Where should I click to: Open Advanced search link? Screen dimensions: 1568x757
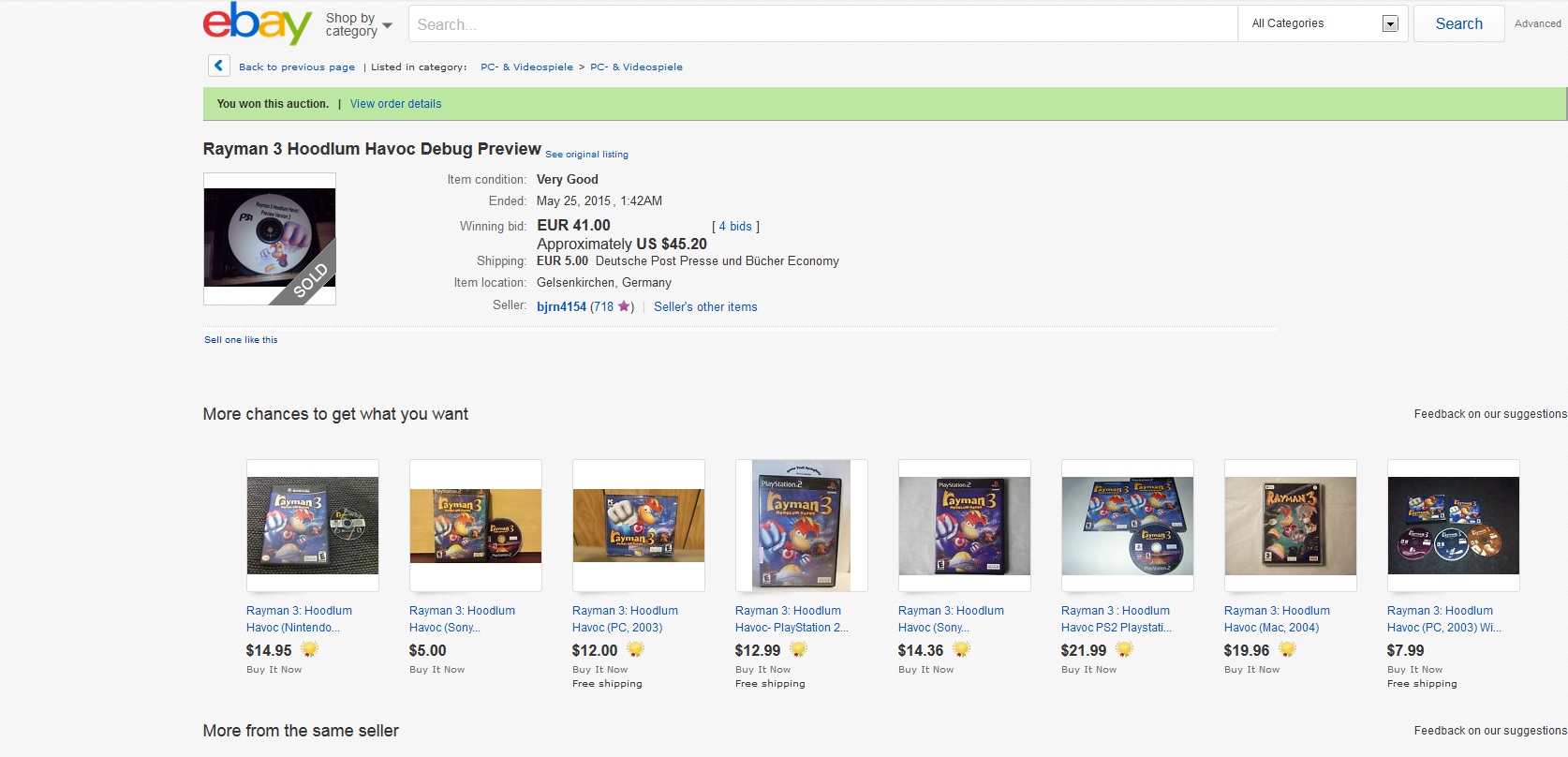point(1537,23)
